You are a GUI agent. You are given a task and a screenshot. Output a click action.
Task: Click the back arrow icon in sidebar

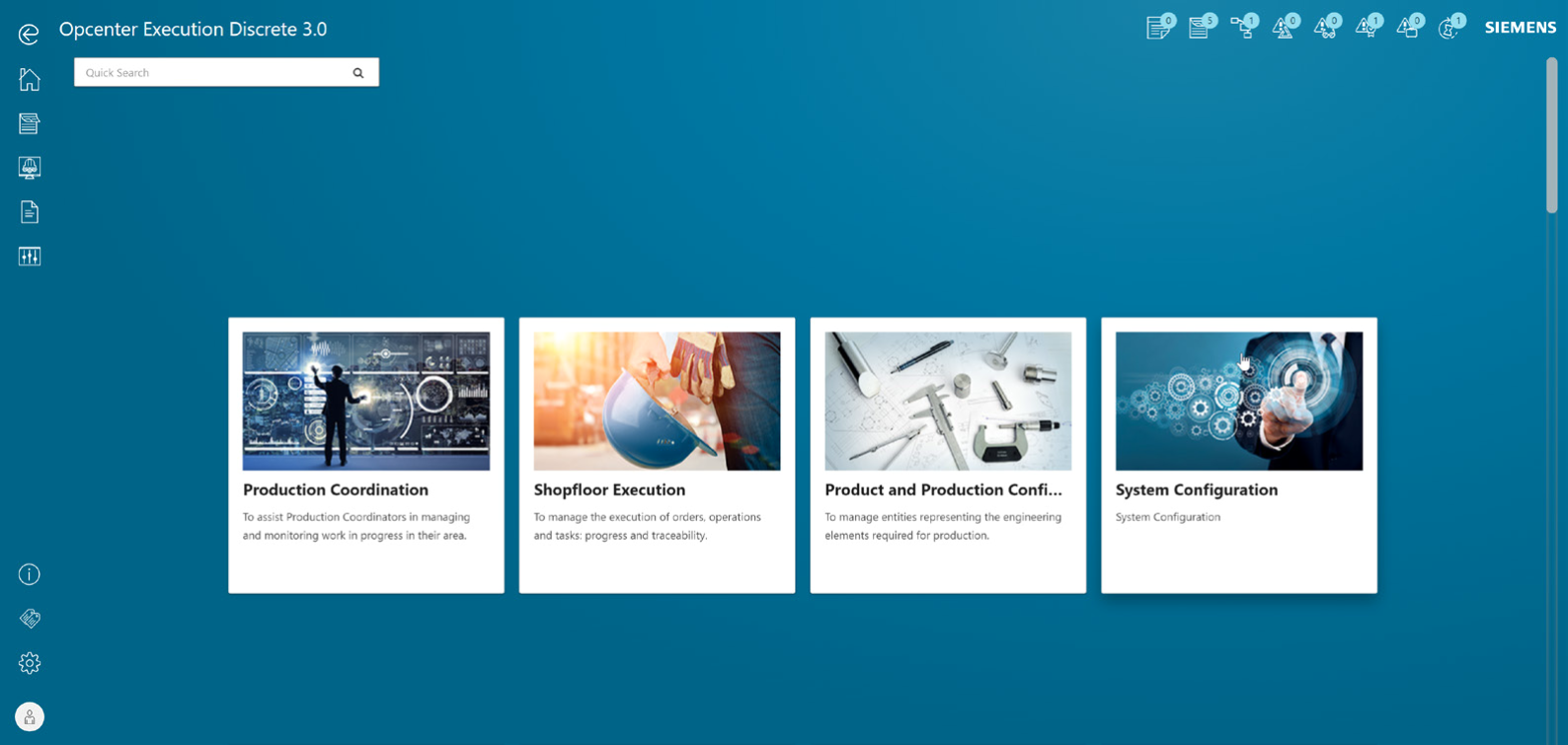point(29,35)
